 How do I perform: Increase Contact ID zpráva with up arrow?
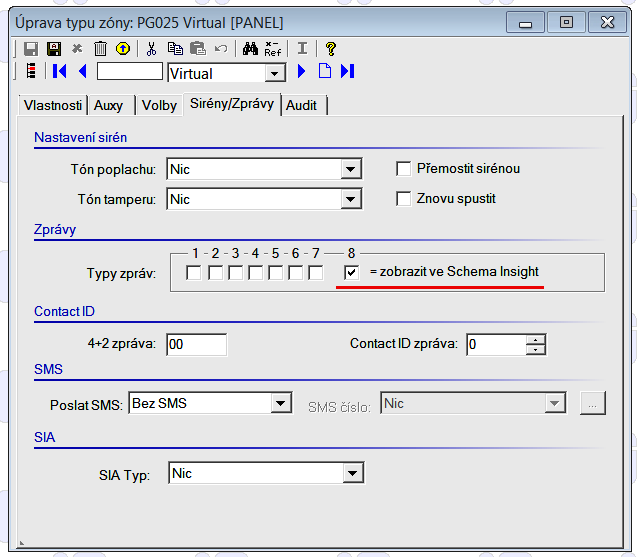tap(536, 339)
